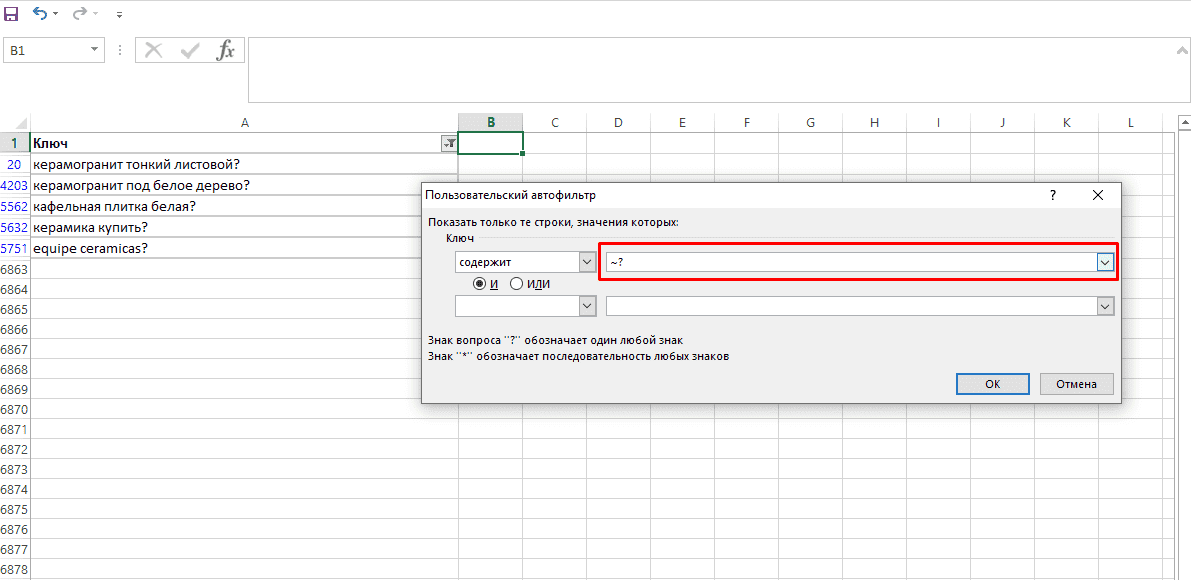Click the vertical scrollbar up arrow

(1183, 121)
